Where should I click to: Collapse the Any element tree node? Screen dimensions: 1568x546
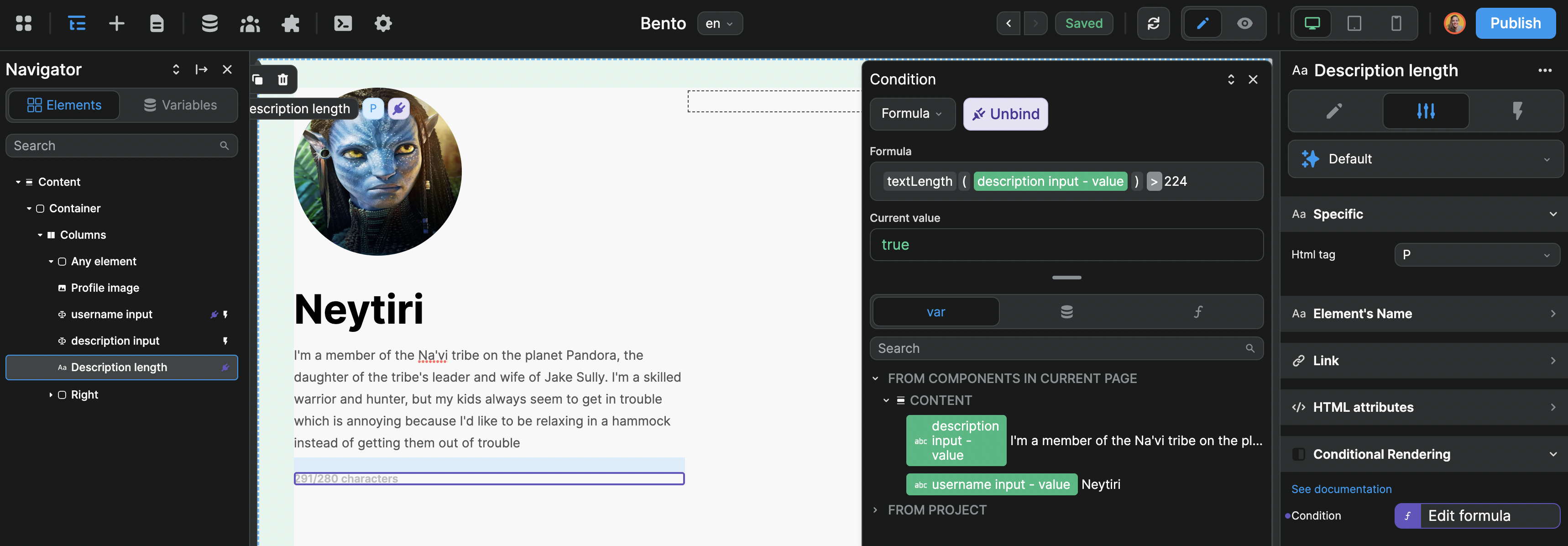[51, 261]
